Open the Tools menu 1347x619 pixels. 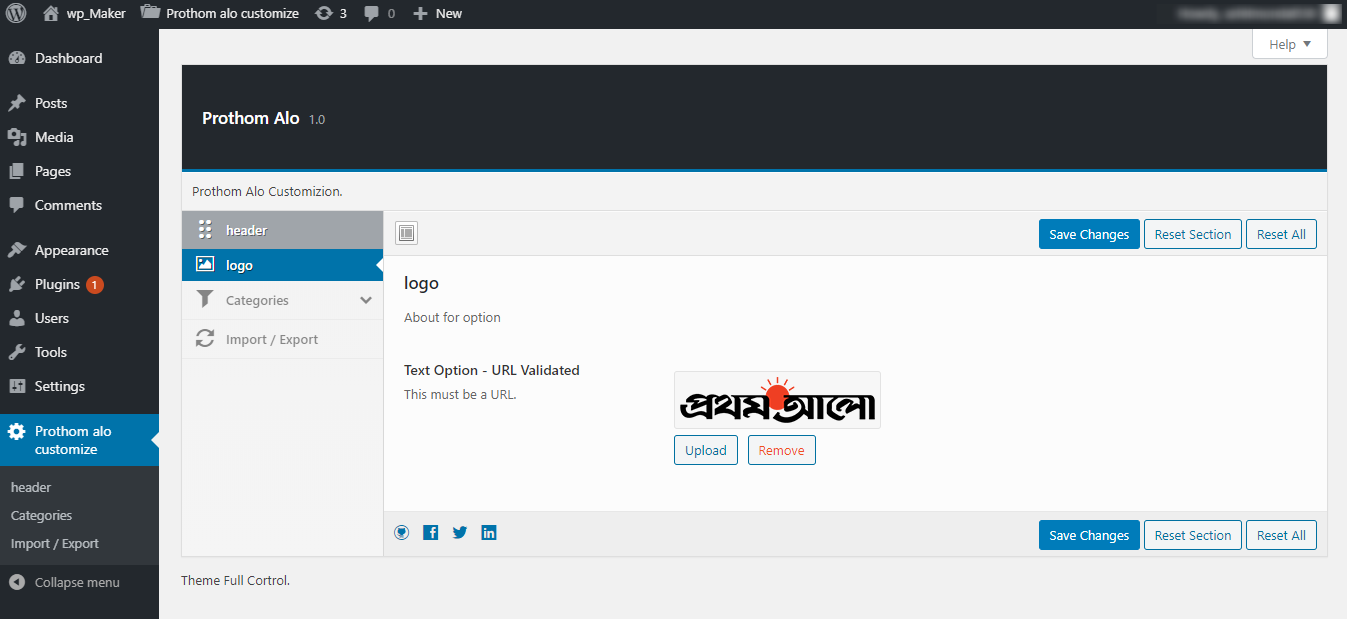79,352
